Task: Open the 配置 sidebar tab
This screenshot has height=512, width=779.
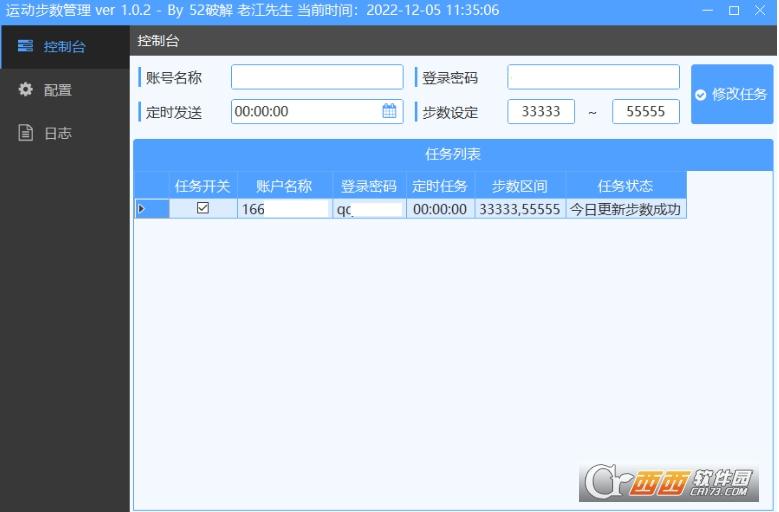Action: (65, 90)
